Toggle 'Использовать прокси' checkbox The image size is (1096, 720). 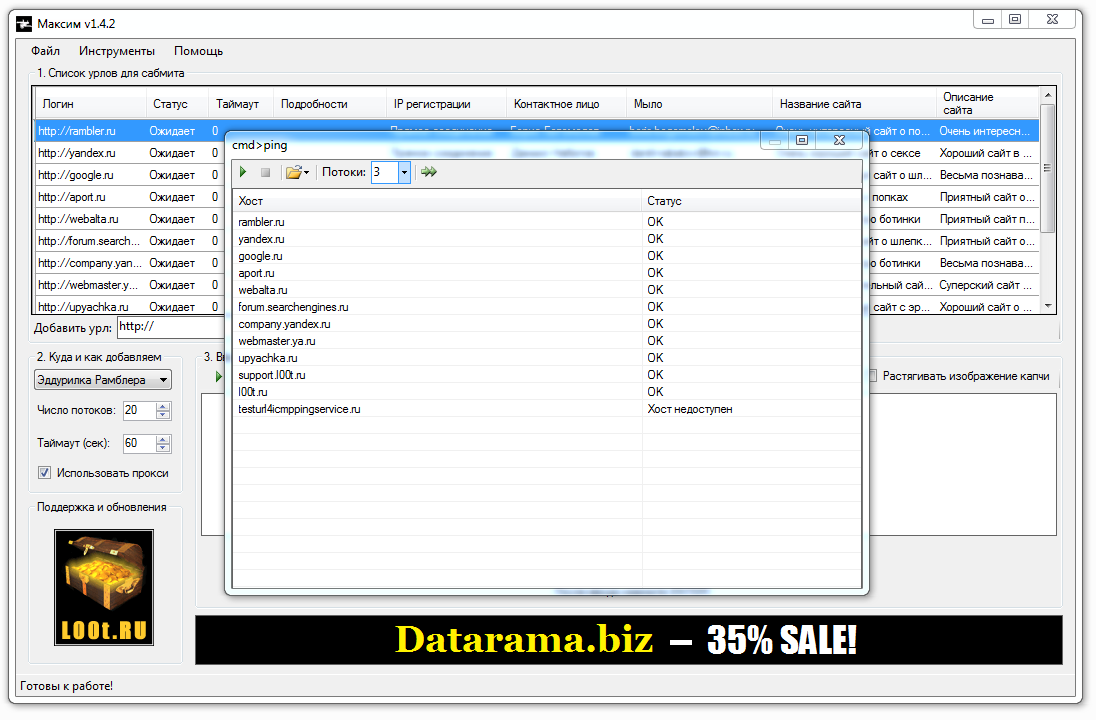pos(44,473)
